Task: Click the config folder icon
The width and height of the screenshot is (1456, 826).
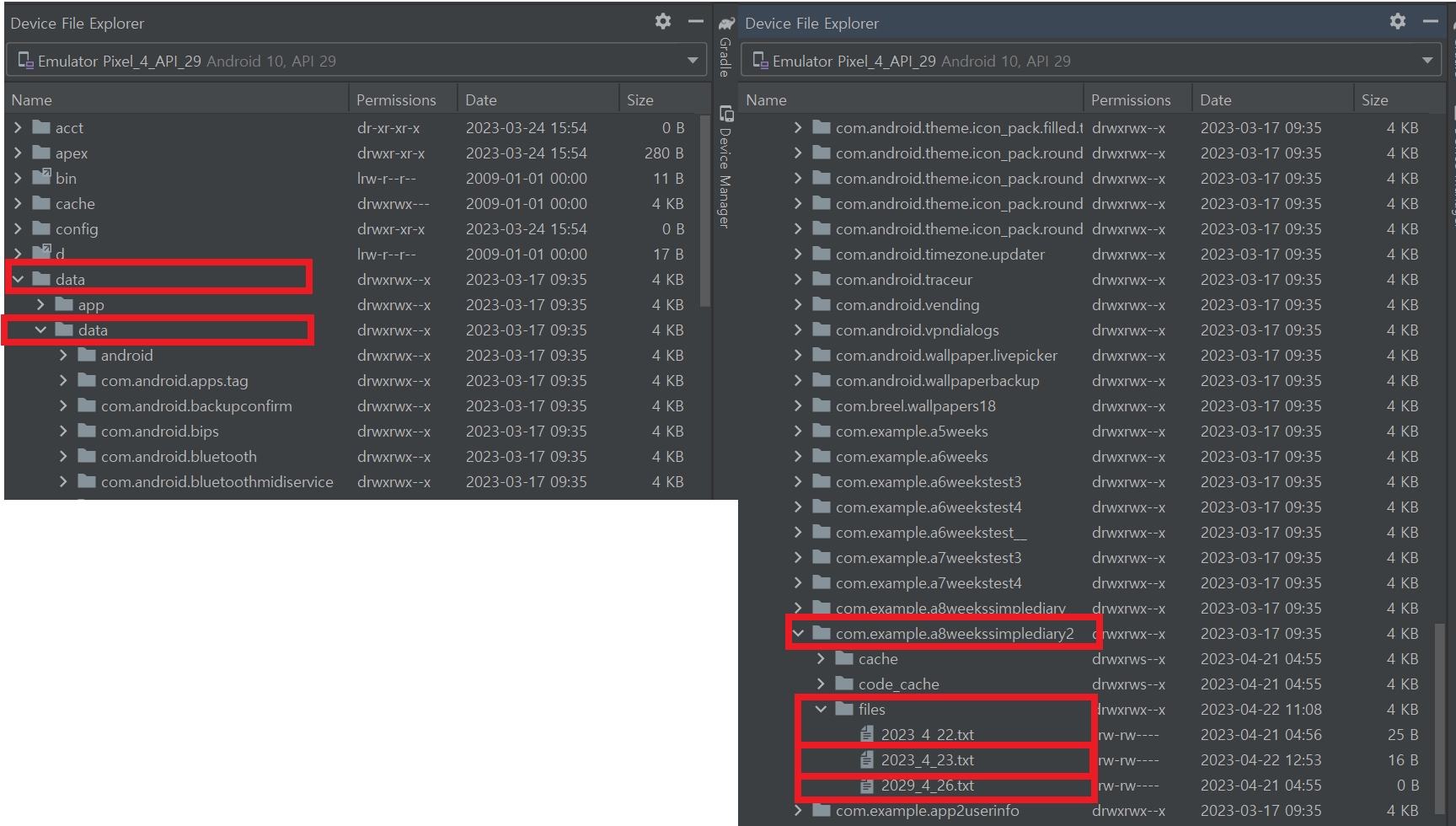Action: tap(41, 228)
